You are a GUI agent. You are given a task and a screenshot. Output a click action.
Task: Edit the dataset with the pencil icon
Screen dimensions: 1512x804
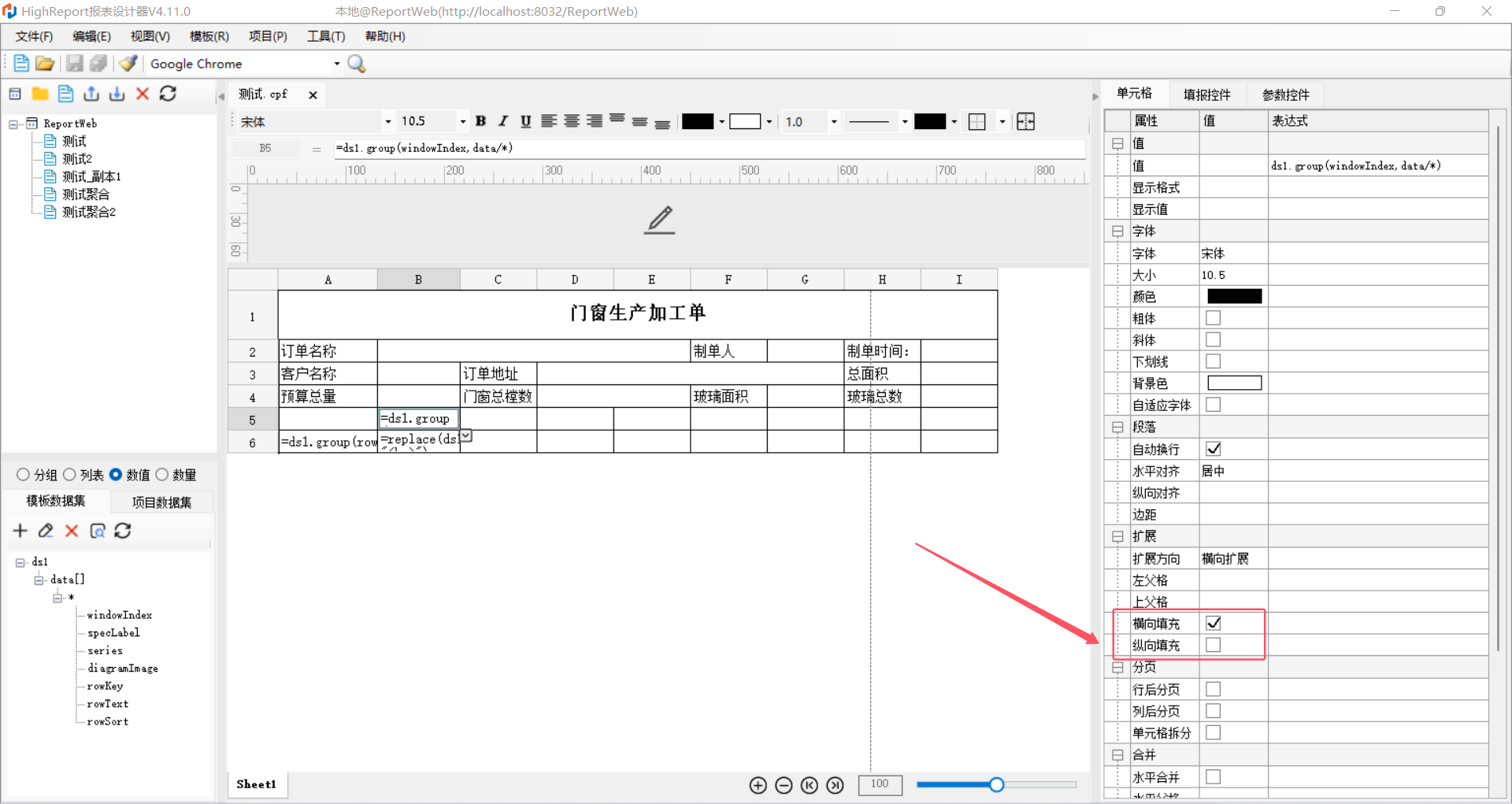[x=46, y=531]
